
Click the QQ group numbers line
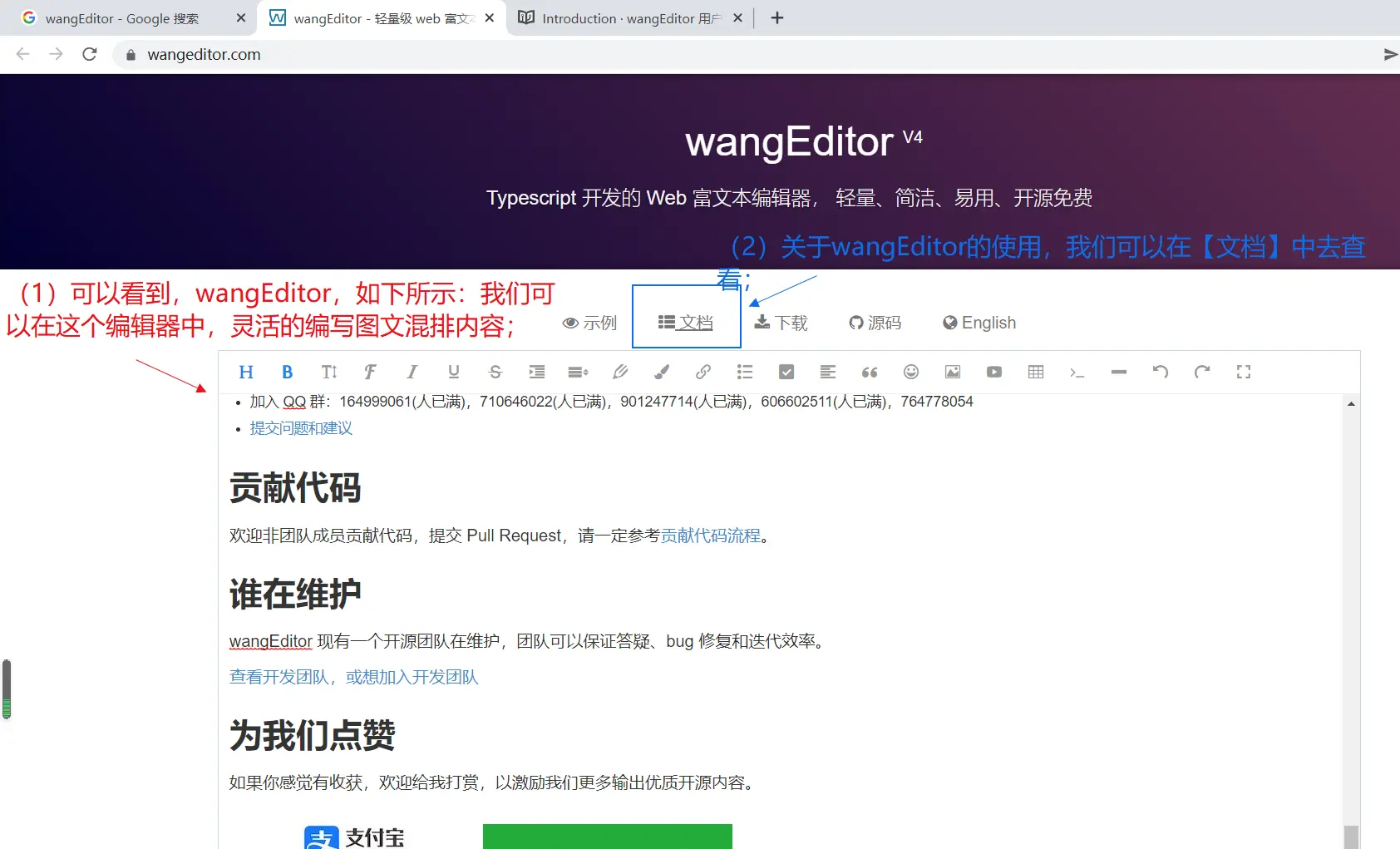tap(611, 402)
